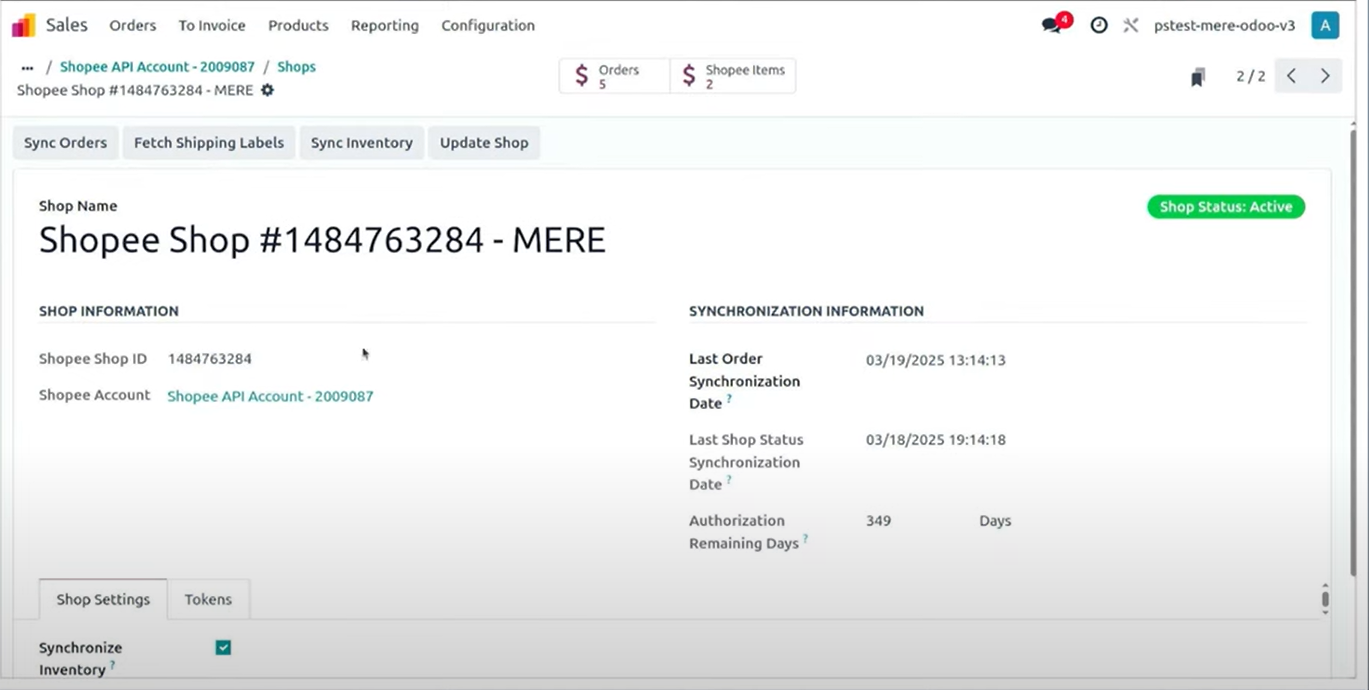Click help mark beside Last Shop Status Synchronization Date

click(x=729, y=480)
